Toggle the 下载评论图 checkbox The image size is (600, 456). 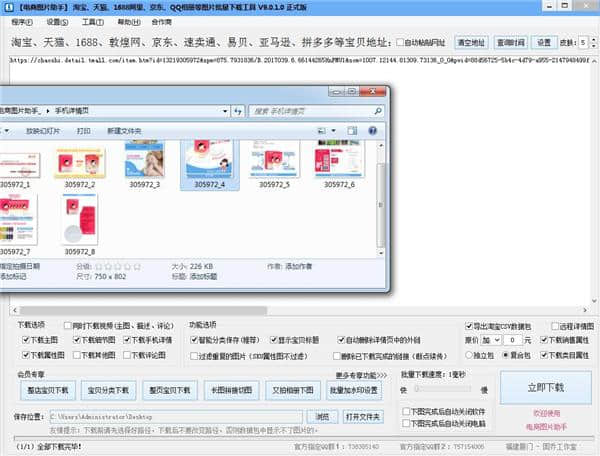[127, 355]
